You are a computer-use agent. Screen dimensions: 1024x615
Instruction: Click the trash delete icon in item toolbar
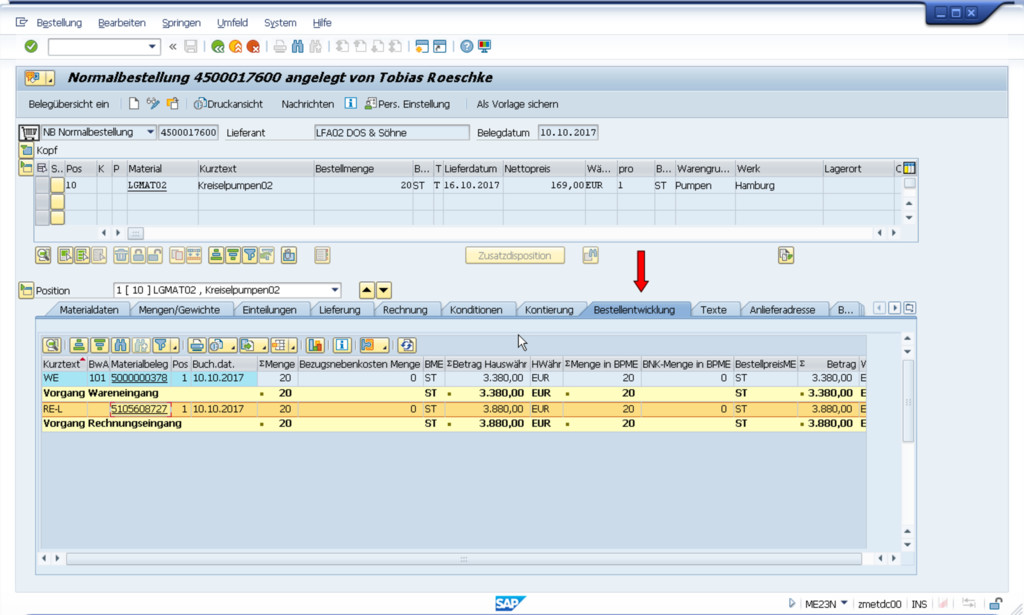[120, 255]
